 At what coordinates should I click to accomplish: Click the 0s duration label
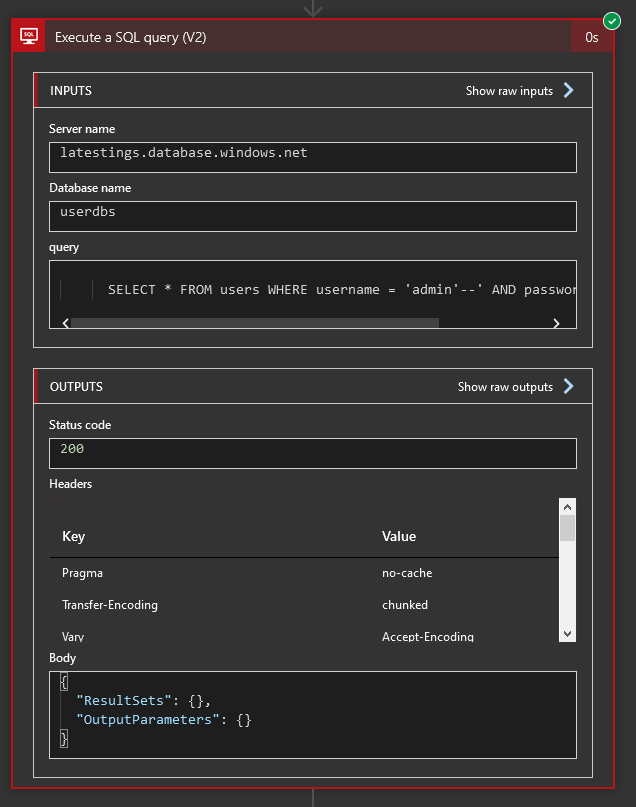coord(592,37)
